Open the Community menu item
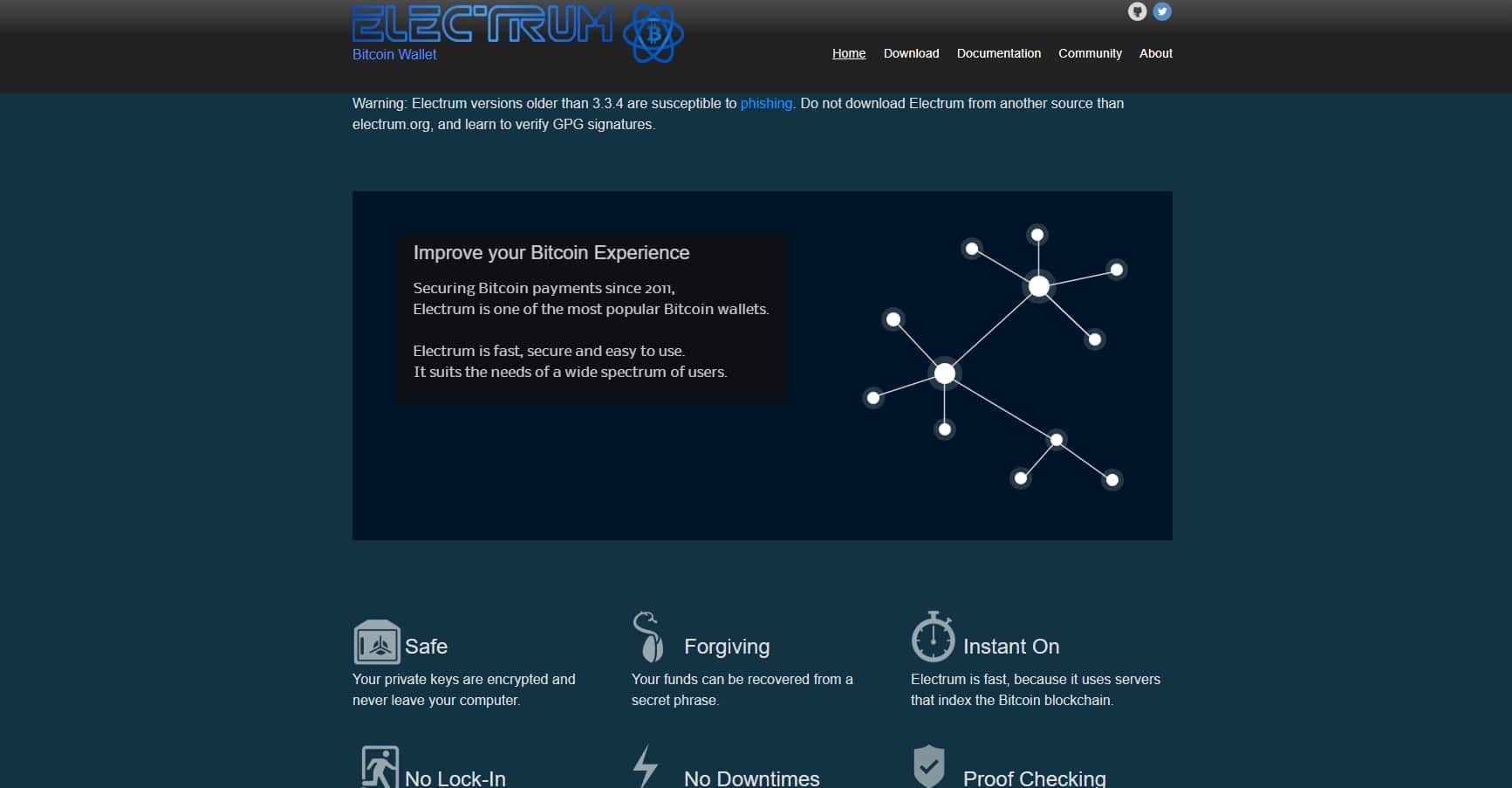The width and height of the screenshot is (1512, 788). [x=1090, y=53]
